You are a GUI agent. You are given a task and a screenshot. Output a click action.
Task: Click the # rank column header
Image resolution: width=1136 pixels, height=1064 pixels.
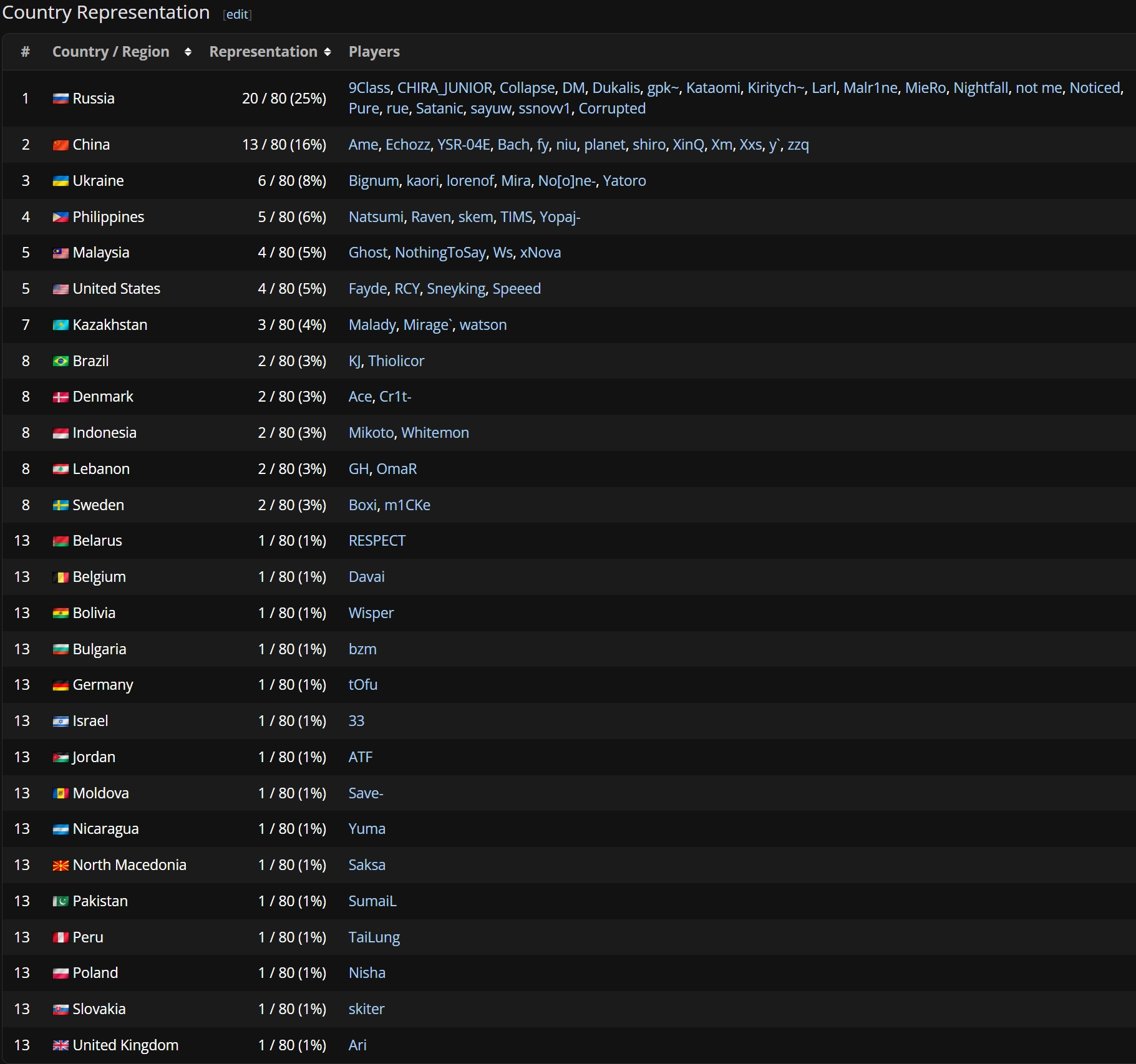click(x=26, y=52)
